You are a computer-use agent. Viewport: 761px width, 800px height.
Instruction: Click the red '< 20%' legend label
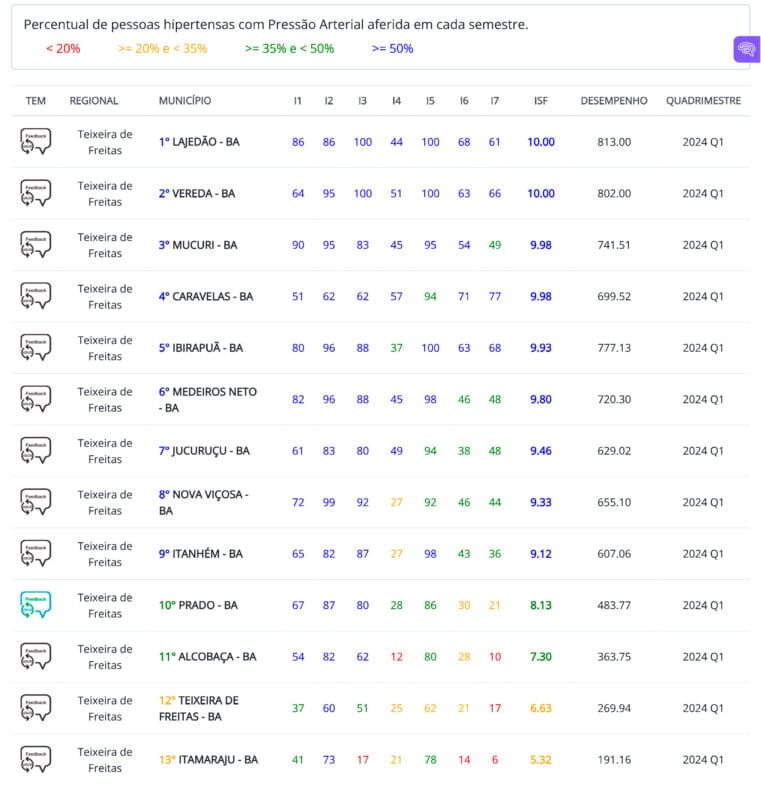[x=63, y=48]
